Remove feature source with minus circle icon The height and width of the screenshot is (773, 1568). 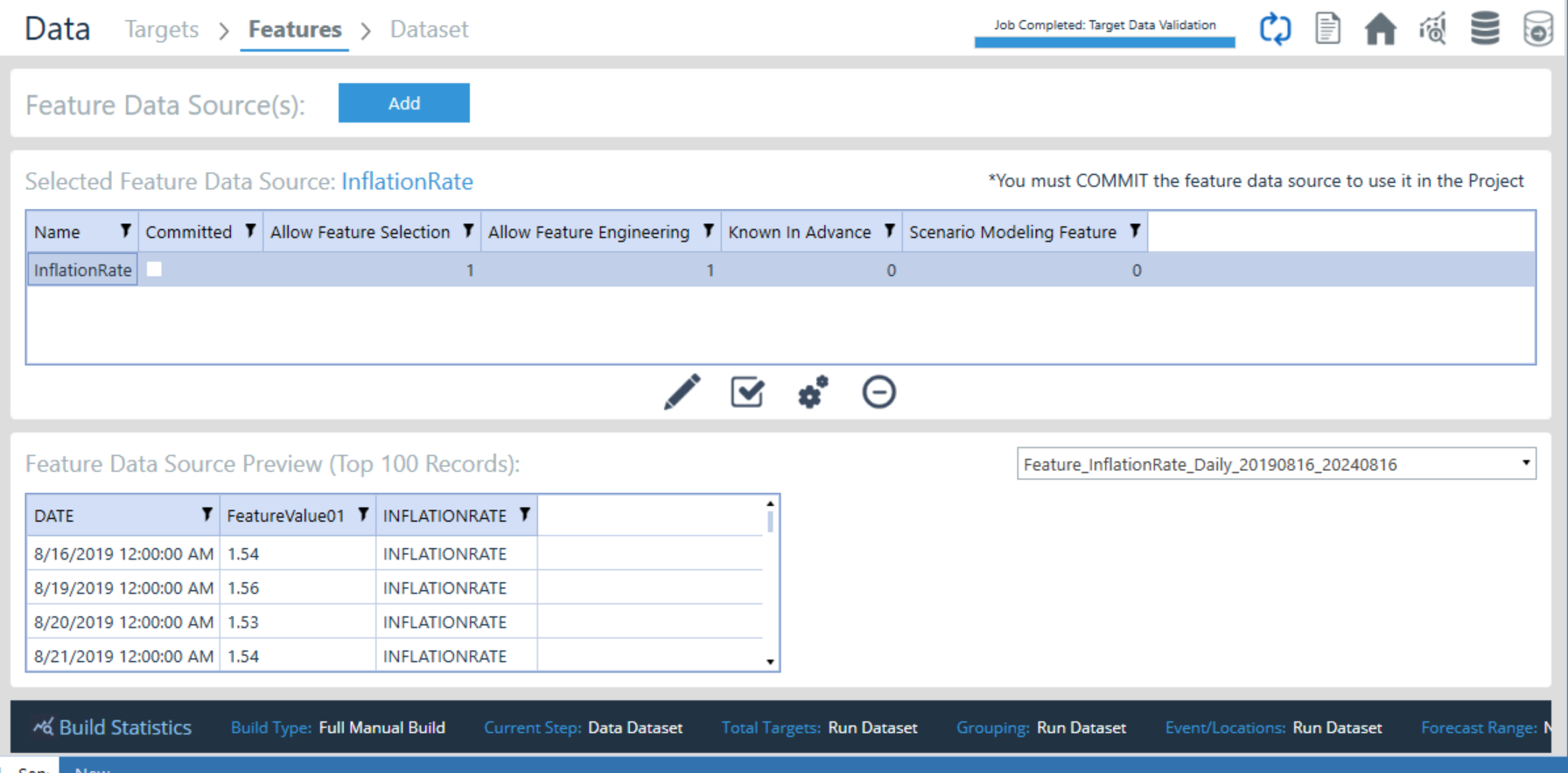point(878,392)
